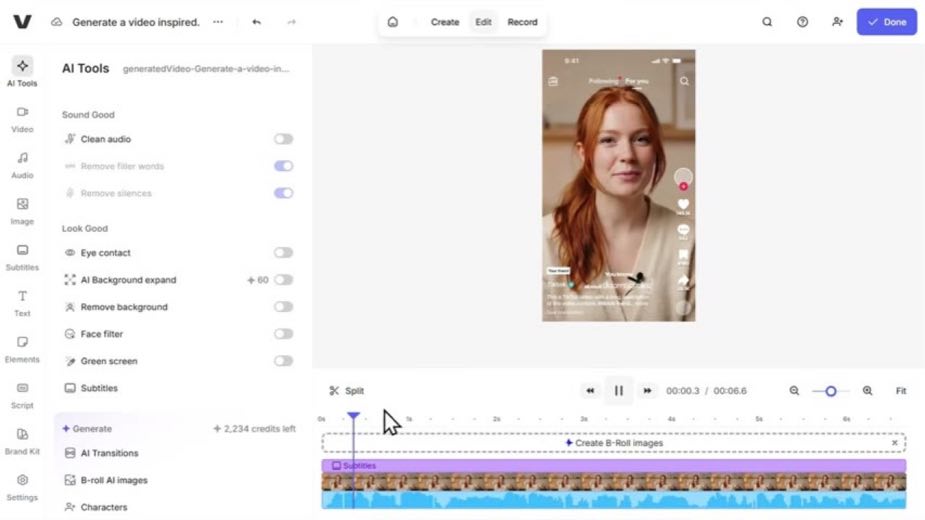
Task: Open the Video sidebar panel
Action: (22, 120)
